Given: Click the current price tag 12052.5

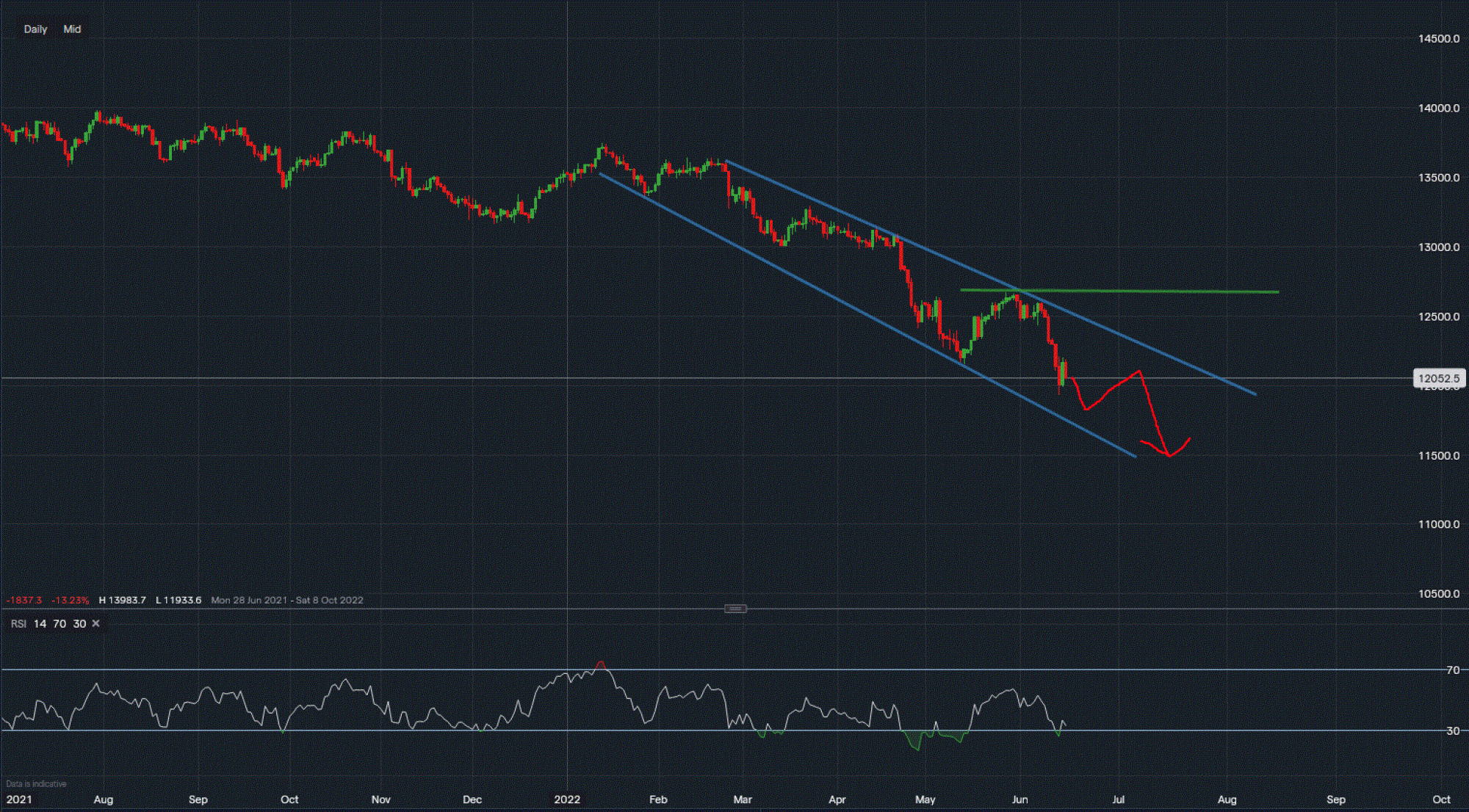Looking at the screenshot, I should 1439,379.
